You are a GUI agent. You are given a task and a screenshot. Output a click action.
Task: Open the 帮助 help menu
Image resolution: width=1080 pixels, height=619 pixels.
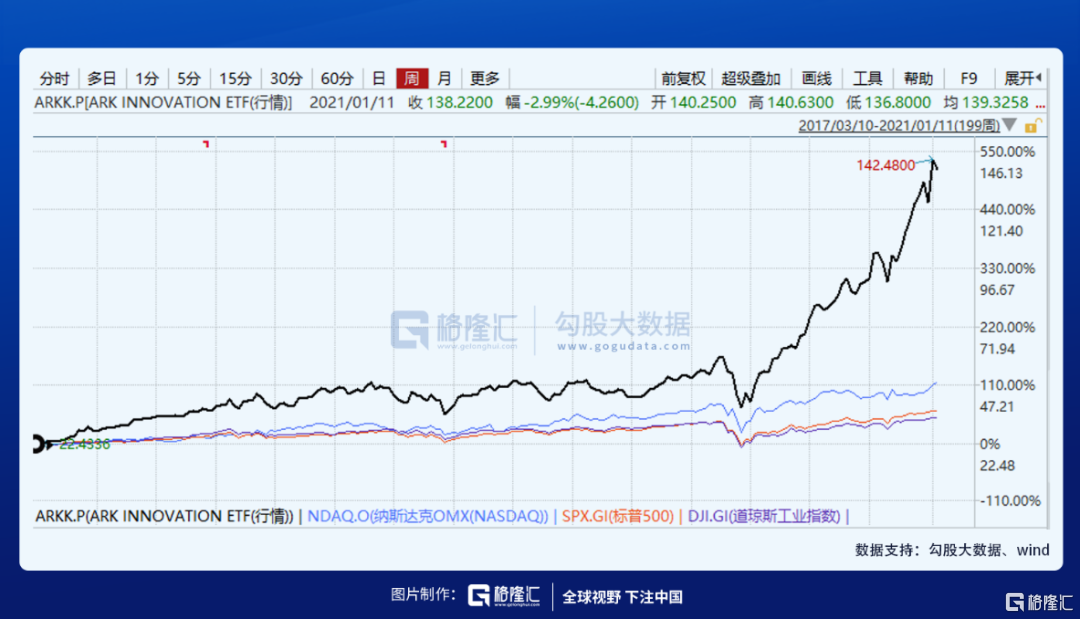918,78
